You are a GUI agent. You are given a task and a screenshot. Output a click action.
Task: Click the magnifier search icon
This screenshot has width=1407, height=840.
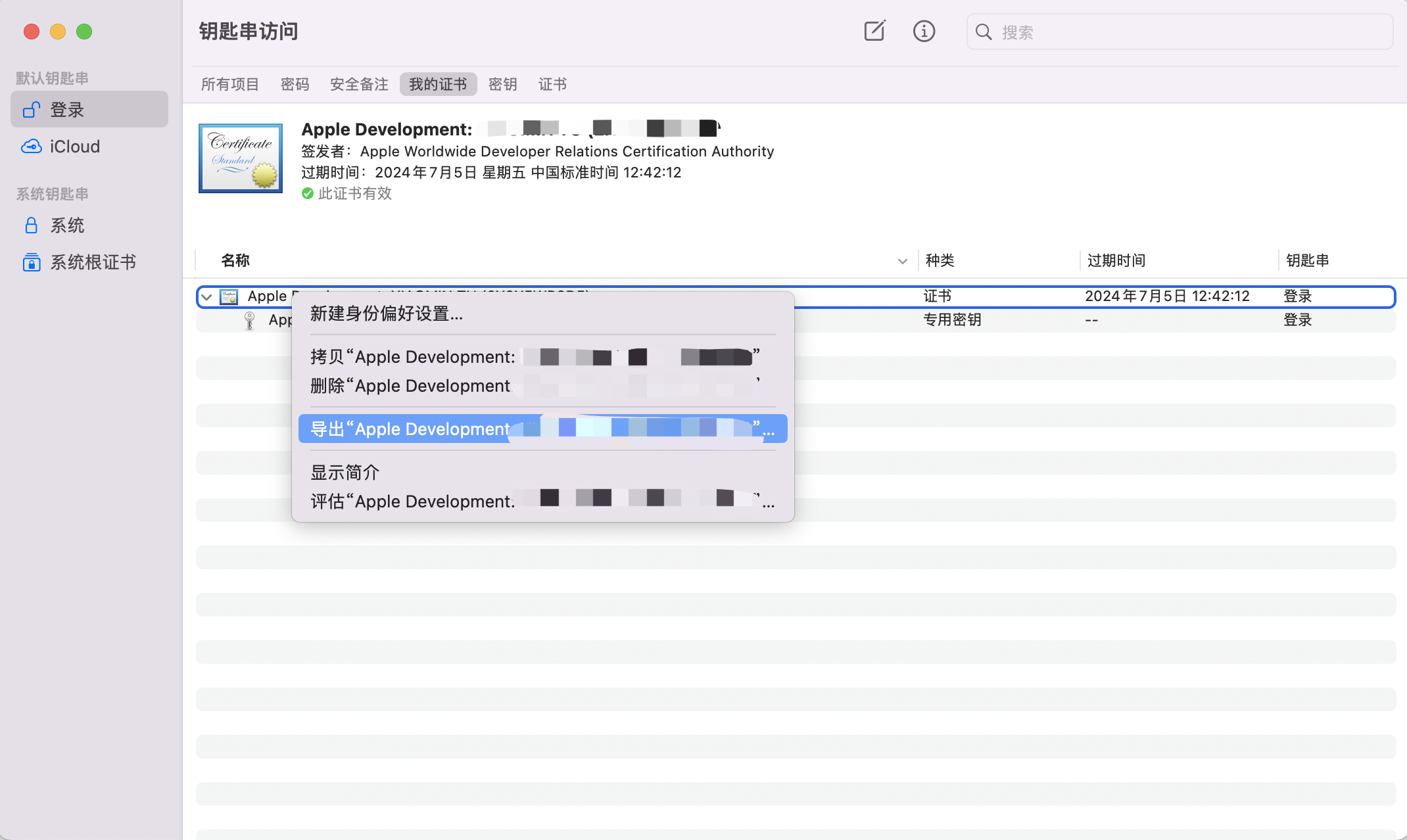coord(984,32)
